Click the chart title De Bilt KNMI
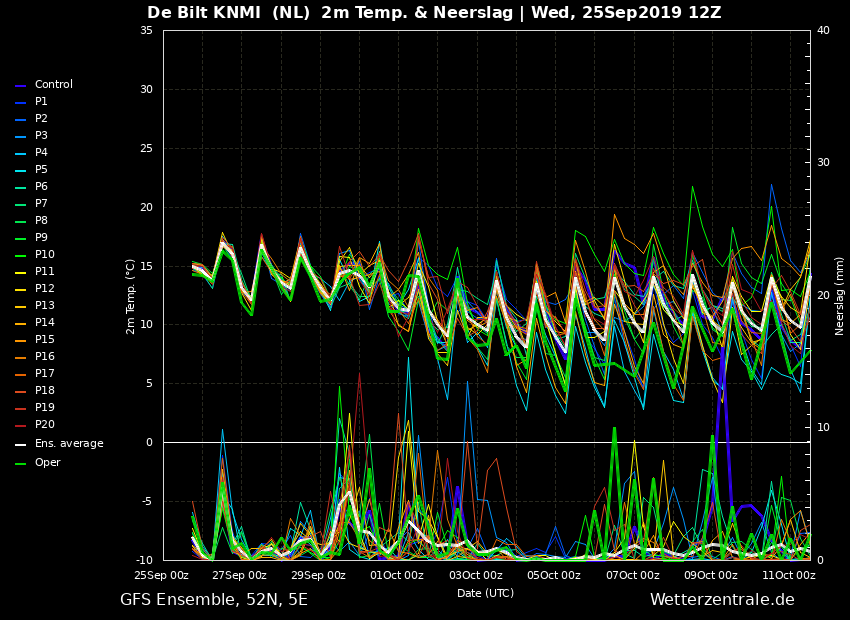850x620 pixels. 204,12
